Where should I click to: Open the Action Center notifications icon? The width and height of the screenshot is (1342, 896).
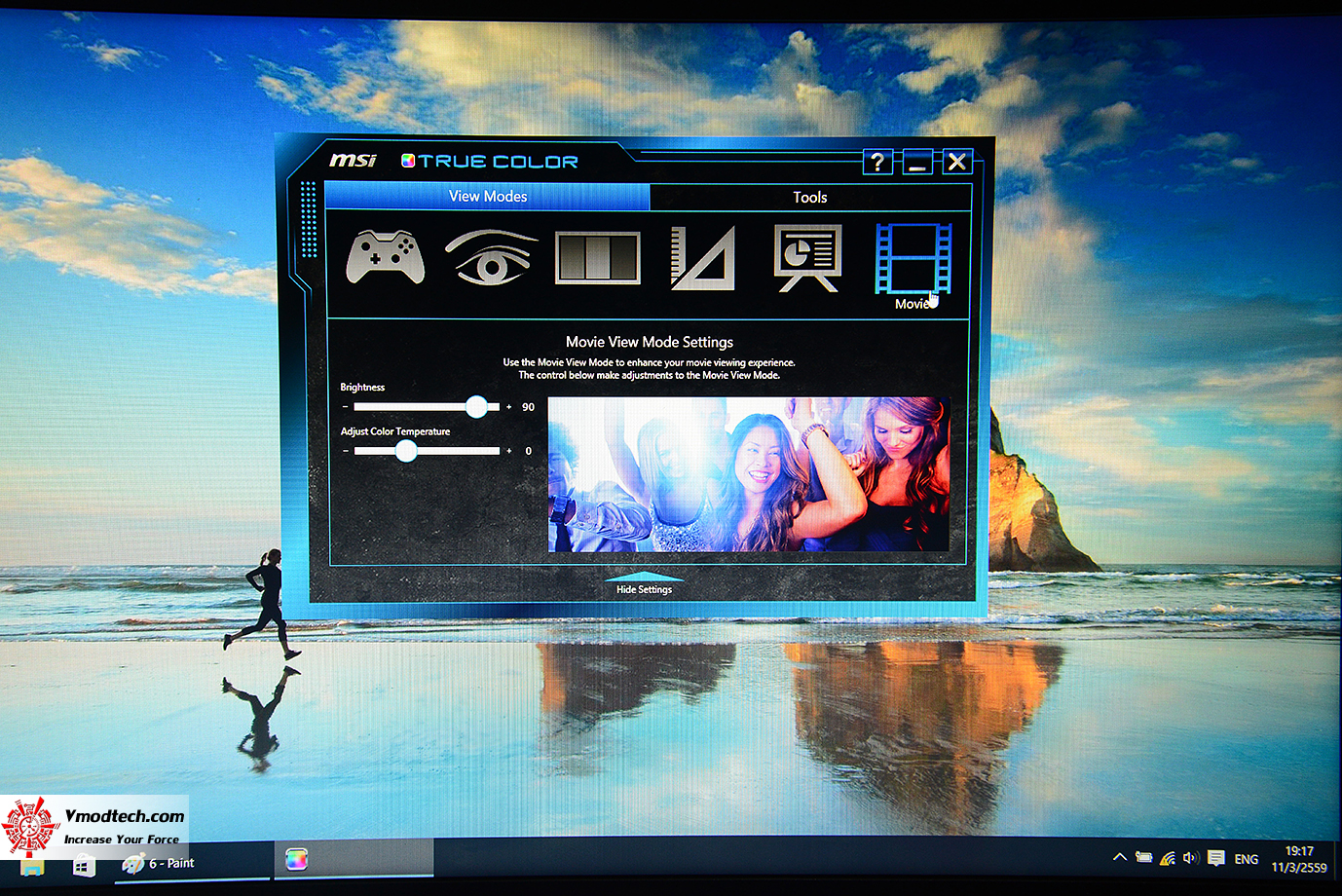click(1215, 858)
